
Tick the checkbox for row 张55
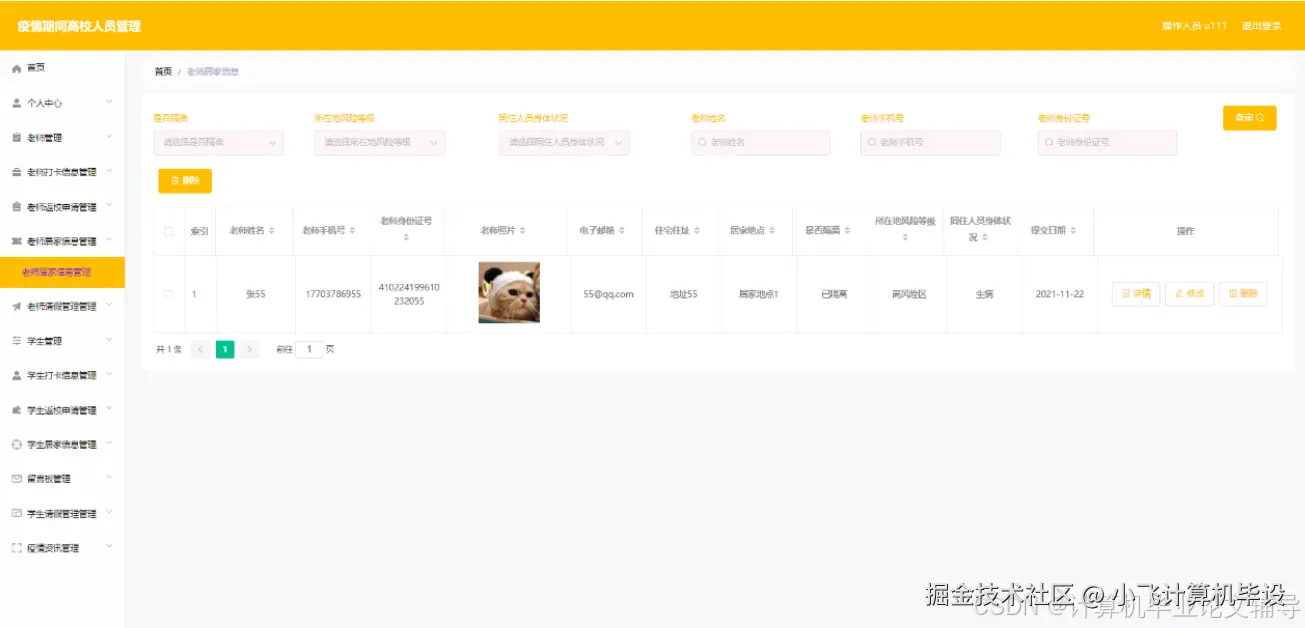(x=168, y=294)
